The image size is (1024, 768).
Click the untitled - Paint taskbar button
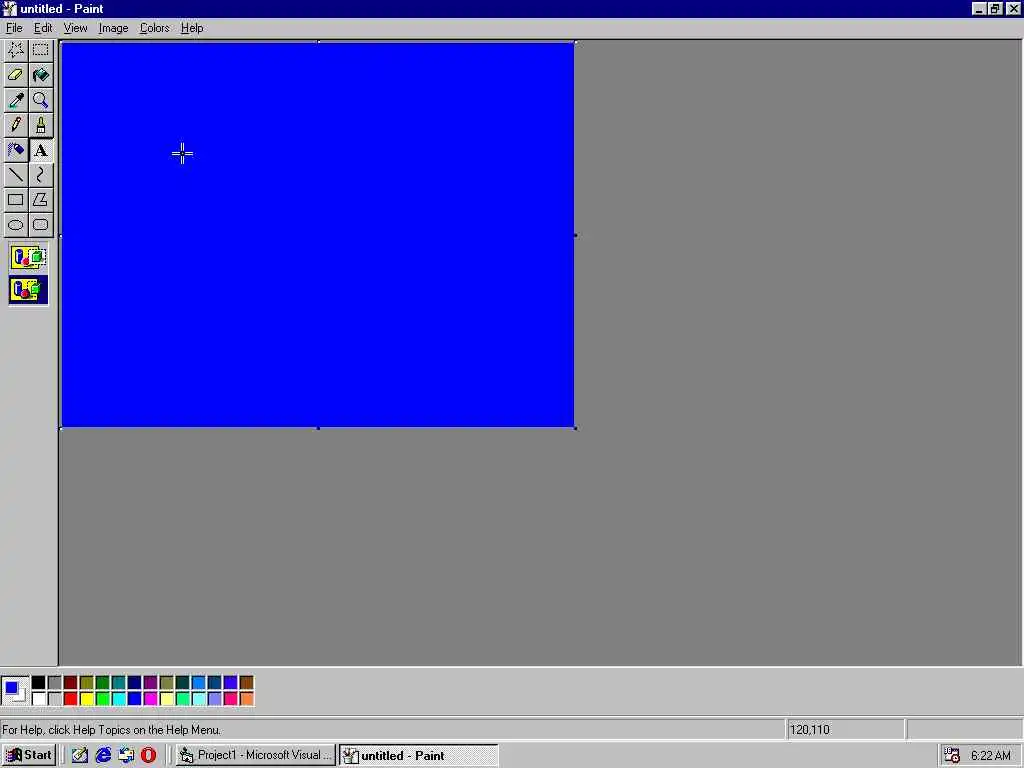[x=419, y=755]
